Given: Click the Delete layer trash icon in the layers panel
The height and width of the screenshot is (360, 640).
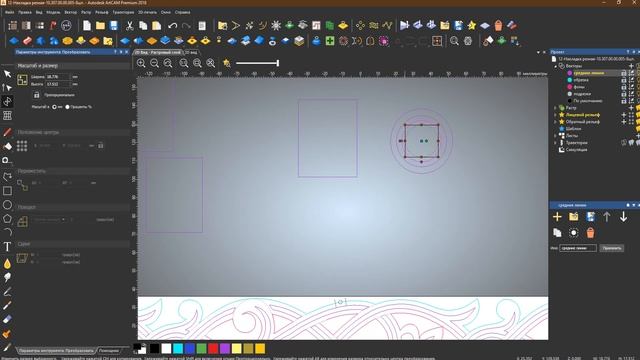Looking at the screenshot, I should (x=590, y=233).
